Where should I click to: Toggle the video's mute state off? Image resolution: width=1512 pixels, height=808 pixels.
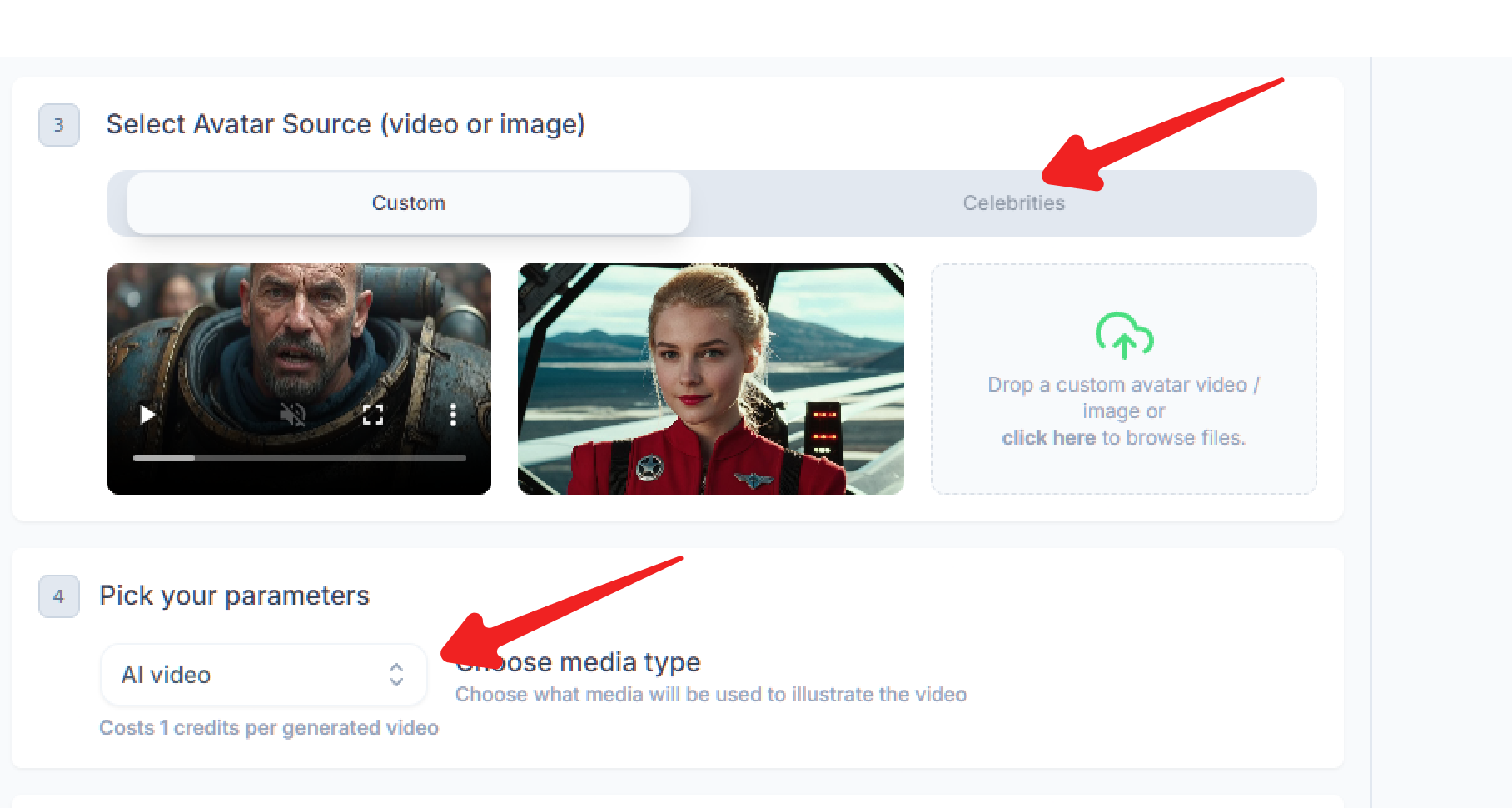pos(291,414)
